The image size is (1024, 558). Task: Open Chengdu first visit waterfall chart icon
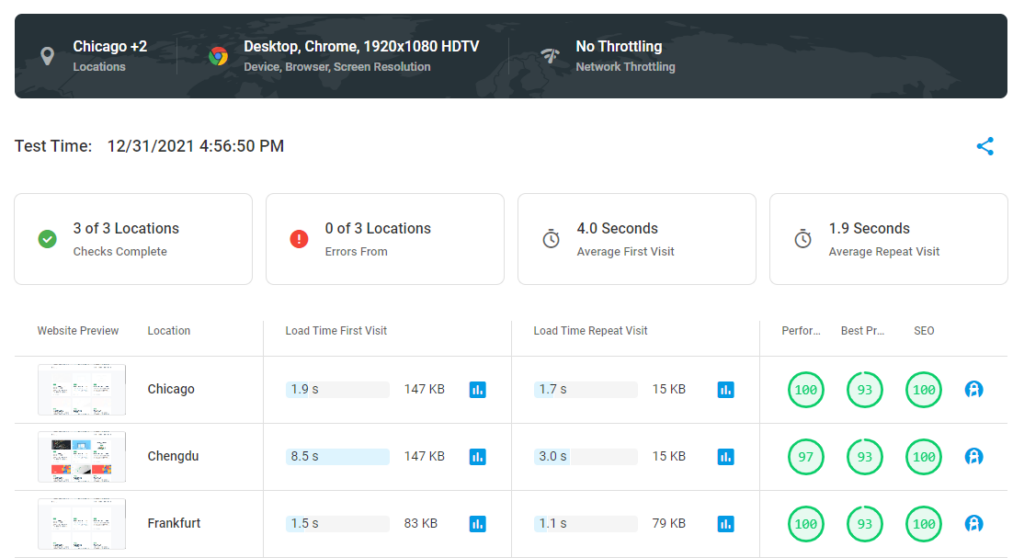click(478, 456)
